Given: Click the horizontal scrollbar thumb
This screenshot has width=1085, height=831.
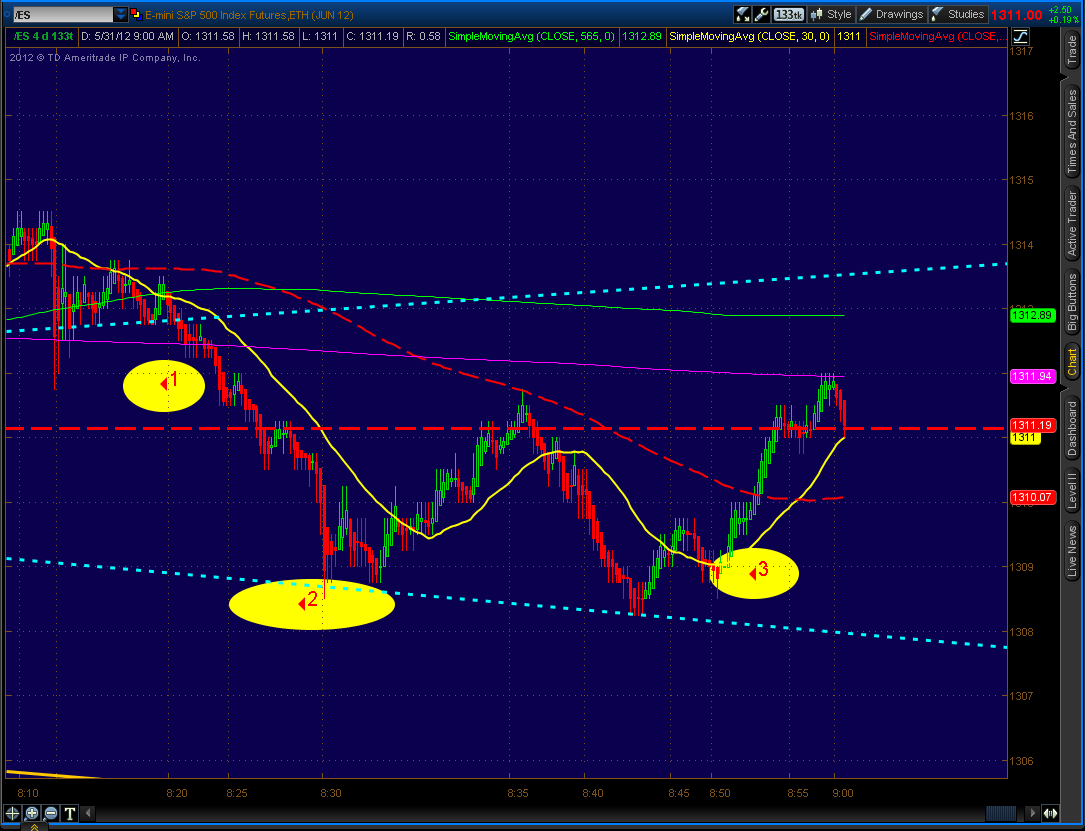Looking at the screenshot, I should [x=1002, y=813].
